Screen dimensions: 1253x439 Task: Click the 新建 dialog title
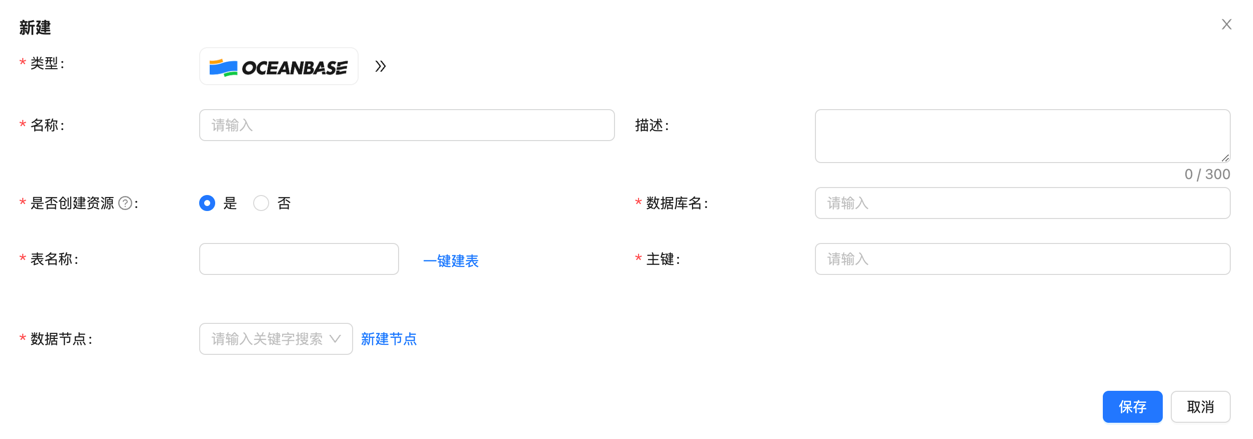35,28
